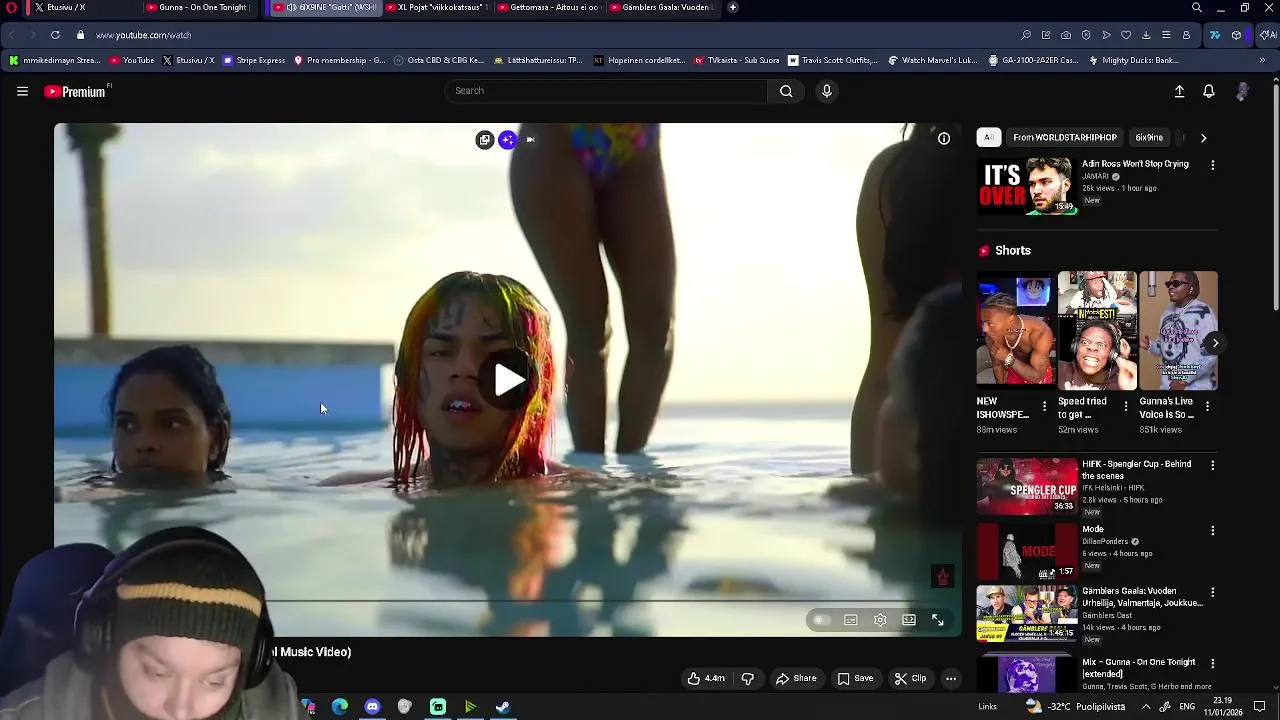Open Mix Gunna One Of Wun playlist
The width and height of the screenshot is (1280, 720).
click(x=1138, y=667)
